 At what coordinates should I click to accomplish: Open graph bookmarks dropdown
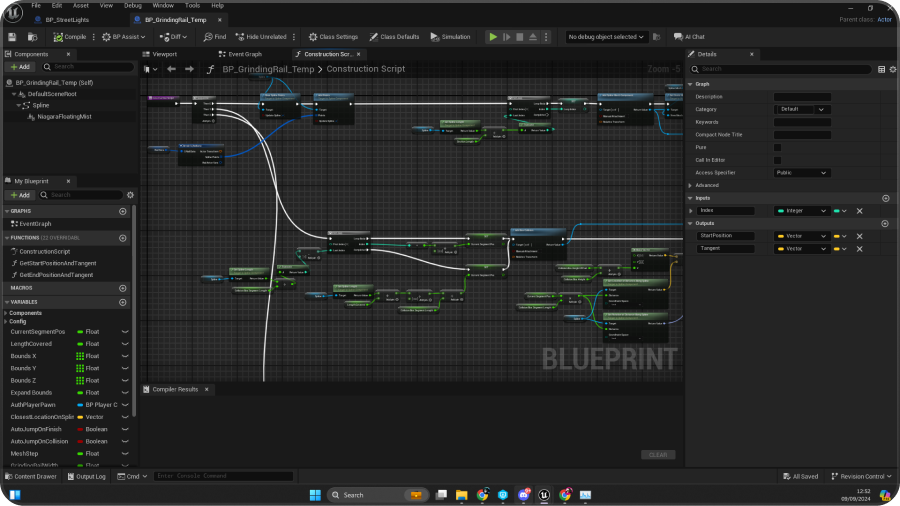151,69
